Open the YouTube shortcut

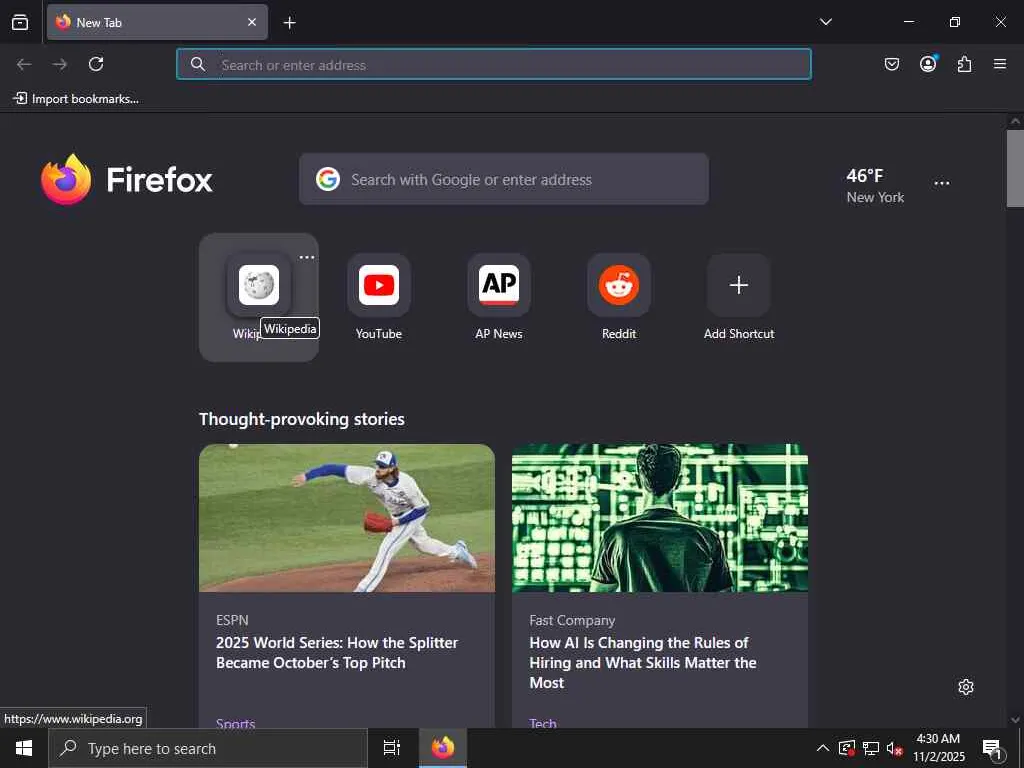(x=379, y=297)
